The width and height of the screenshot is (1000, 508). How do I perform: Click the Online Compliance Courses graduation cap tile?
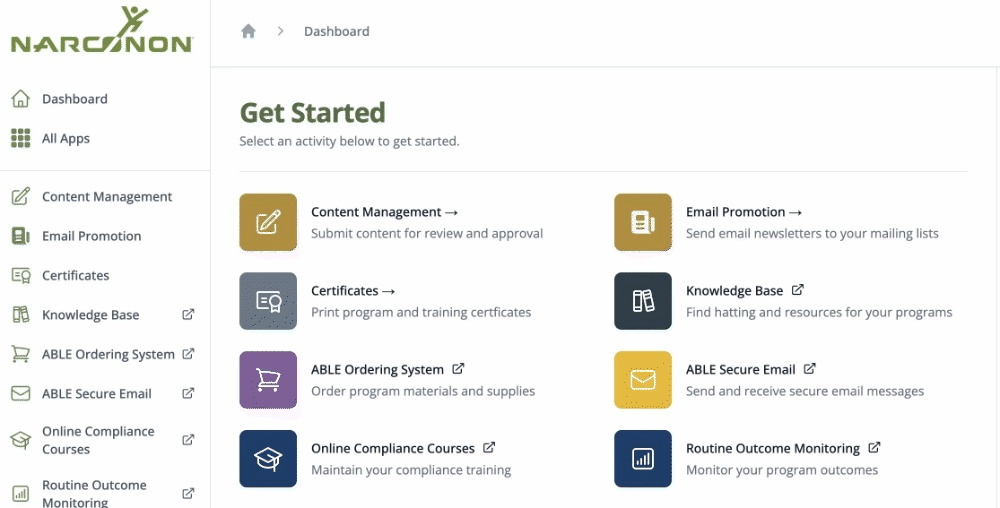coord(268,459)
